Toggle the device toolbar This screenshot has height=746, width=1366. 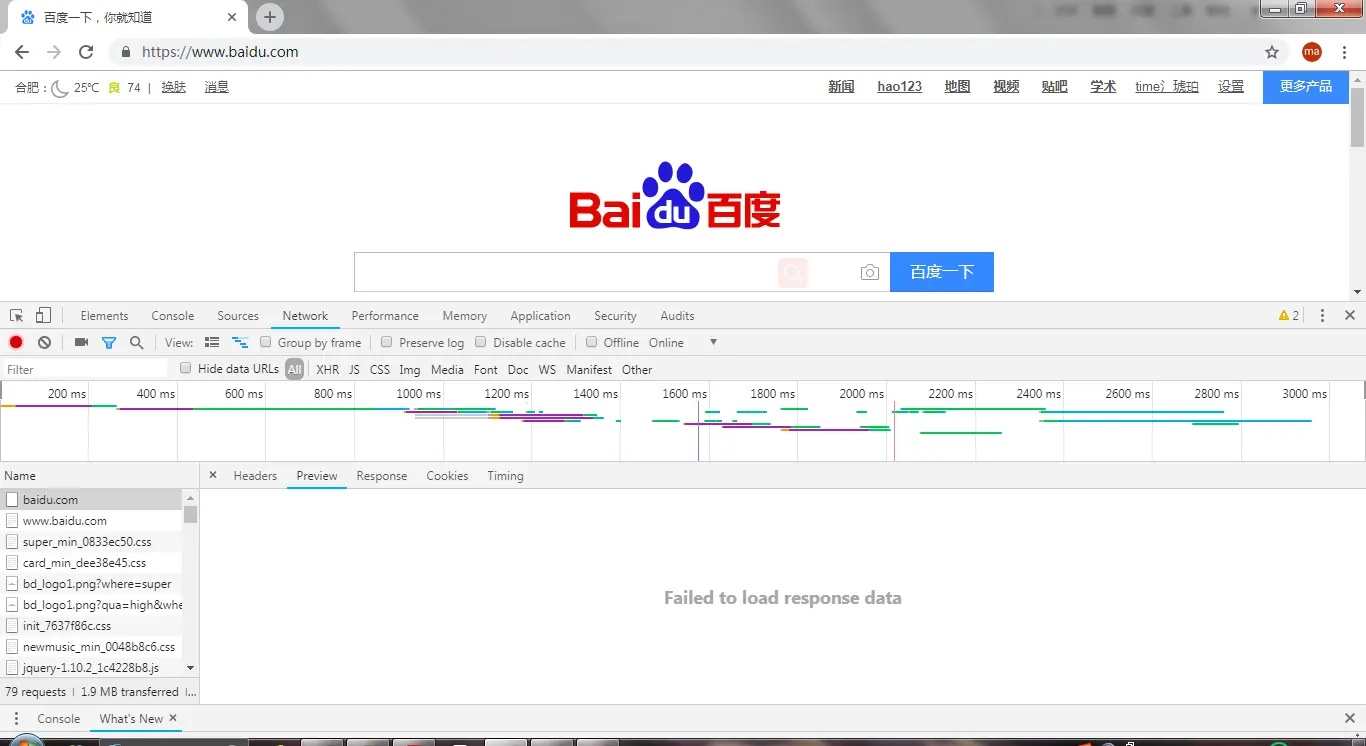tap(43, 315)
